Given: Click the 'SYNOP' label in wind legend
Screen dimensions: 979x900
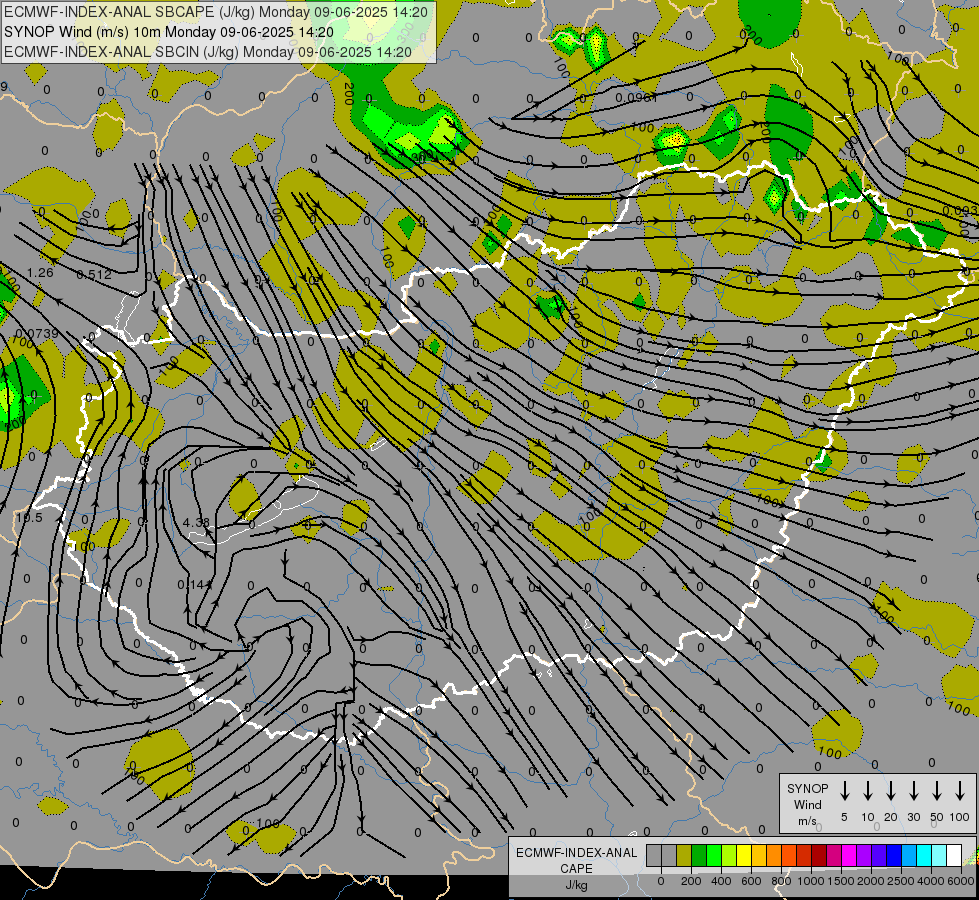Looking at the screenshot, I should 807,788.
